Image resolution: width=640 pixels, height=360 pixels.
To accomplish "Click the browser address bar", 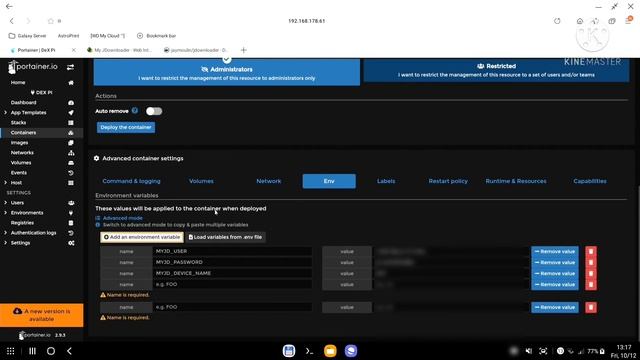I will [307, 21].
